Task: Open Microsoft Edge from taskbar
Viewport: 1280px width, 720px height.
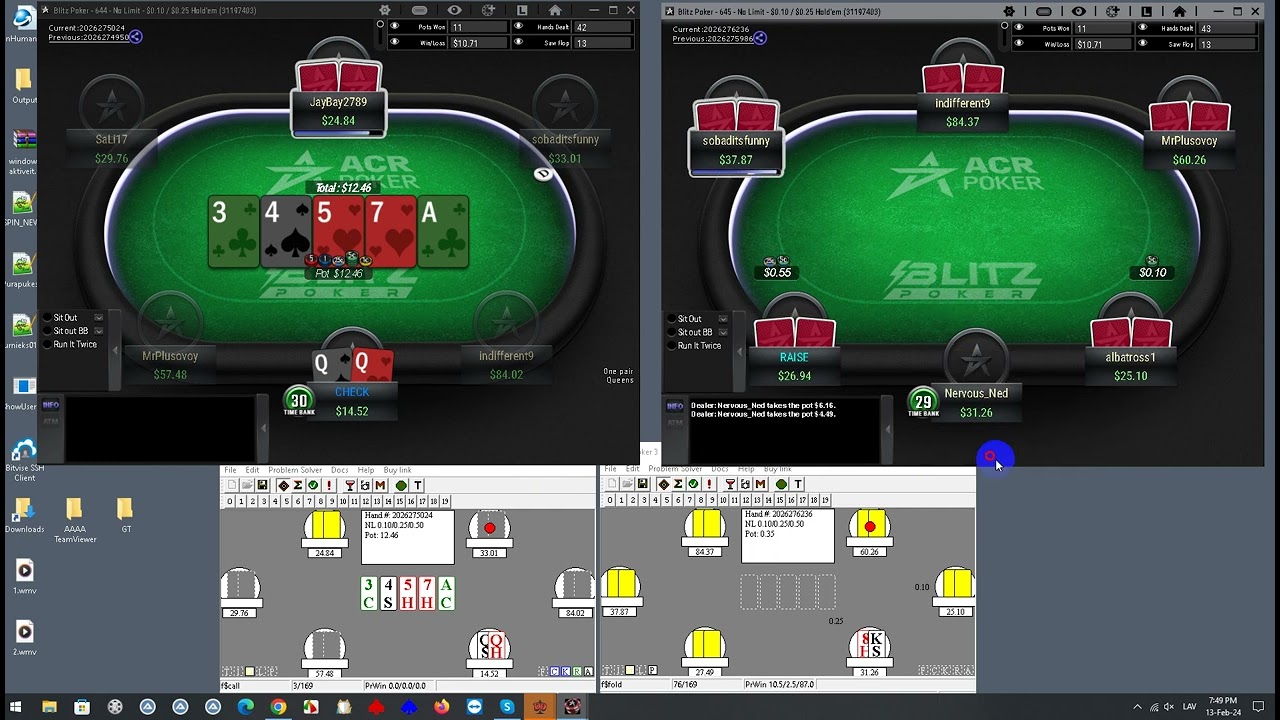Action: coord(246,707)
